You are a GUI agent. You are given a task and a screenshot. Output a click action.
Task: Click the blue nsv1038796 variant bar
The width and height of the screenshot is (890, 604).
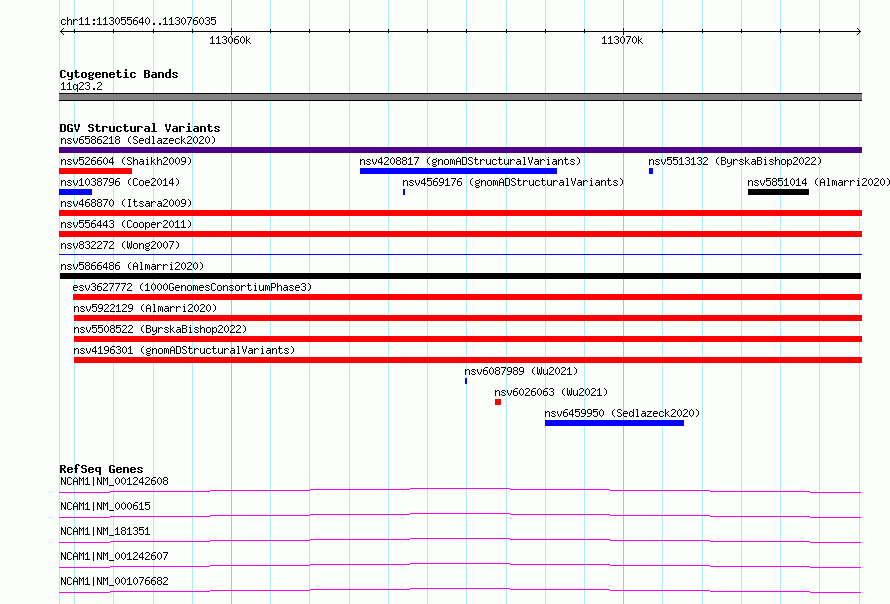pyautogui.click(x=75, y=192)
